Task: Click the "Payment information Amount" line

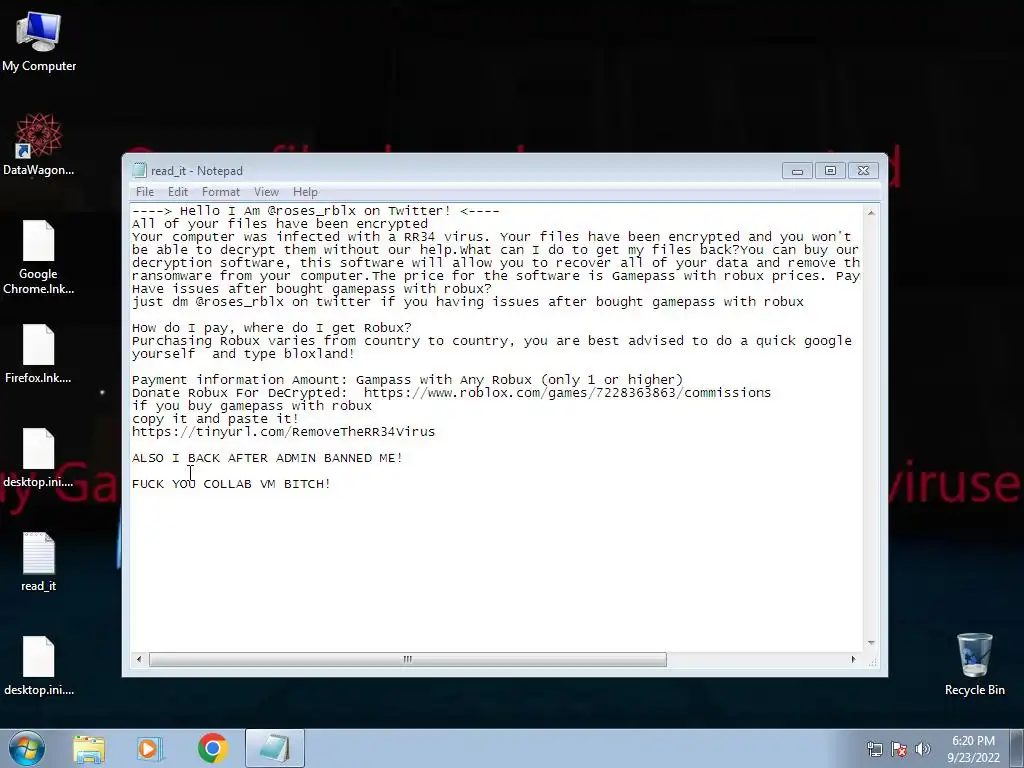Action: click(408, 379)
